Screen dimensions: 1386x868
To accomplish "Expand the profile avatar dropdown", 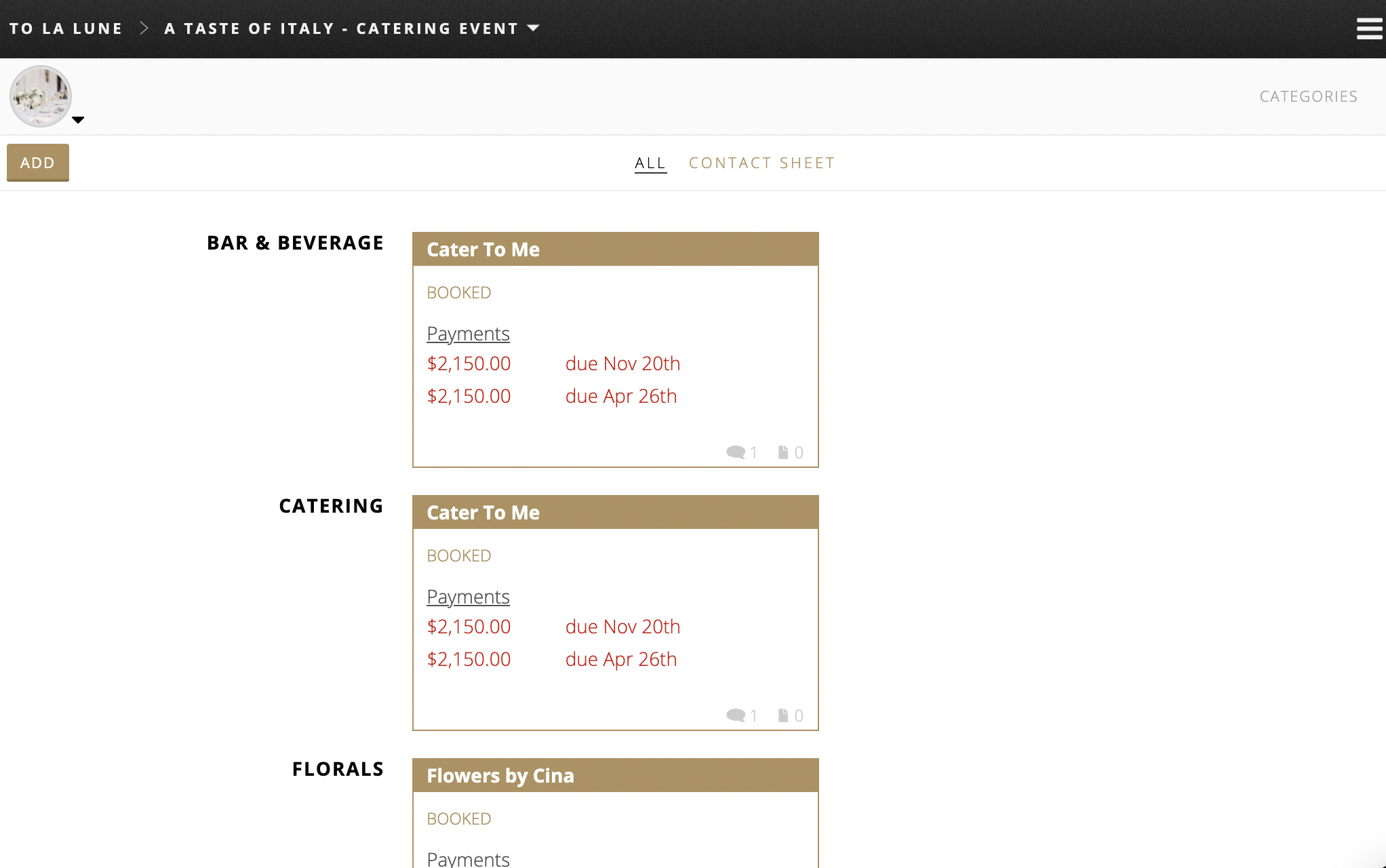I will (x=79, y=119).
